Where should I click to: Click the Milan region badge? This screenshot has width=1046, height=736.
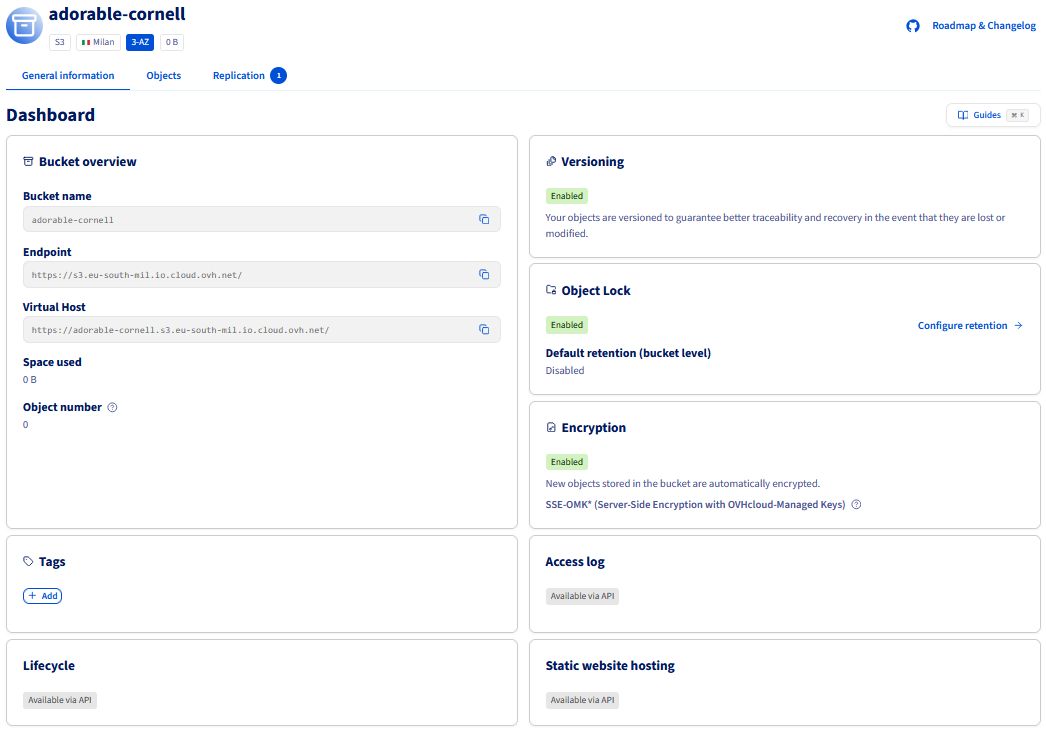pyautogui.click(x=98, y=42)
